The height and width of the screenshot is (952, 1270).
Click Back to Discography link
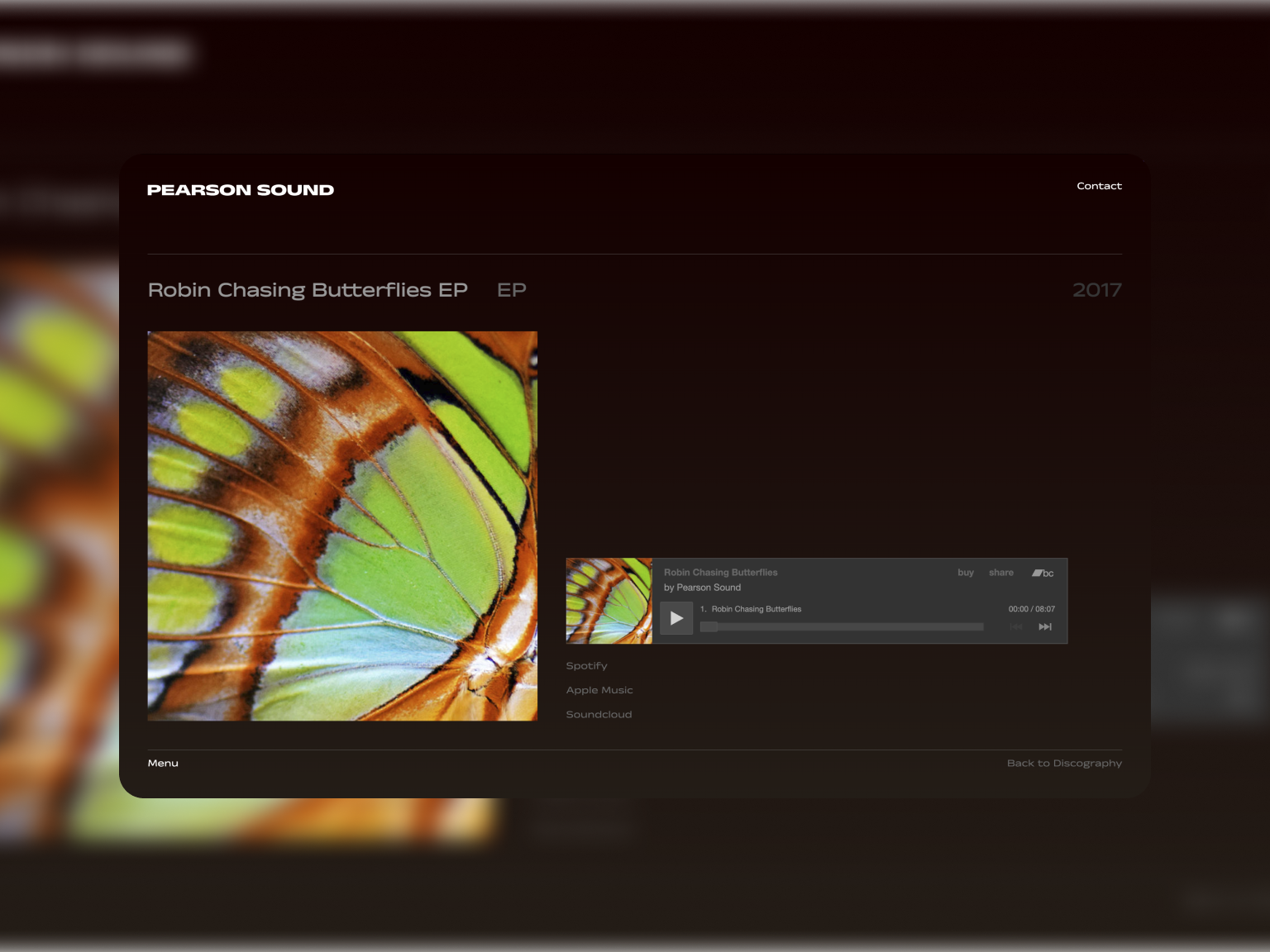point(1064,764)
